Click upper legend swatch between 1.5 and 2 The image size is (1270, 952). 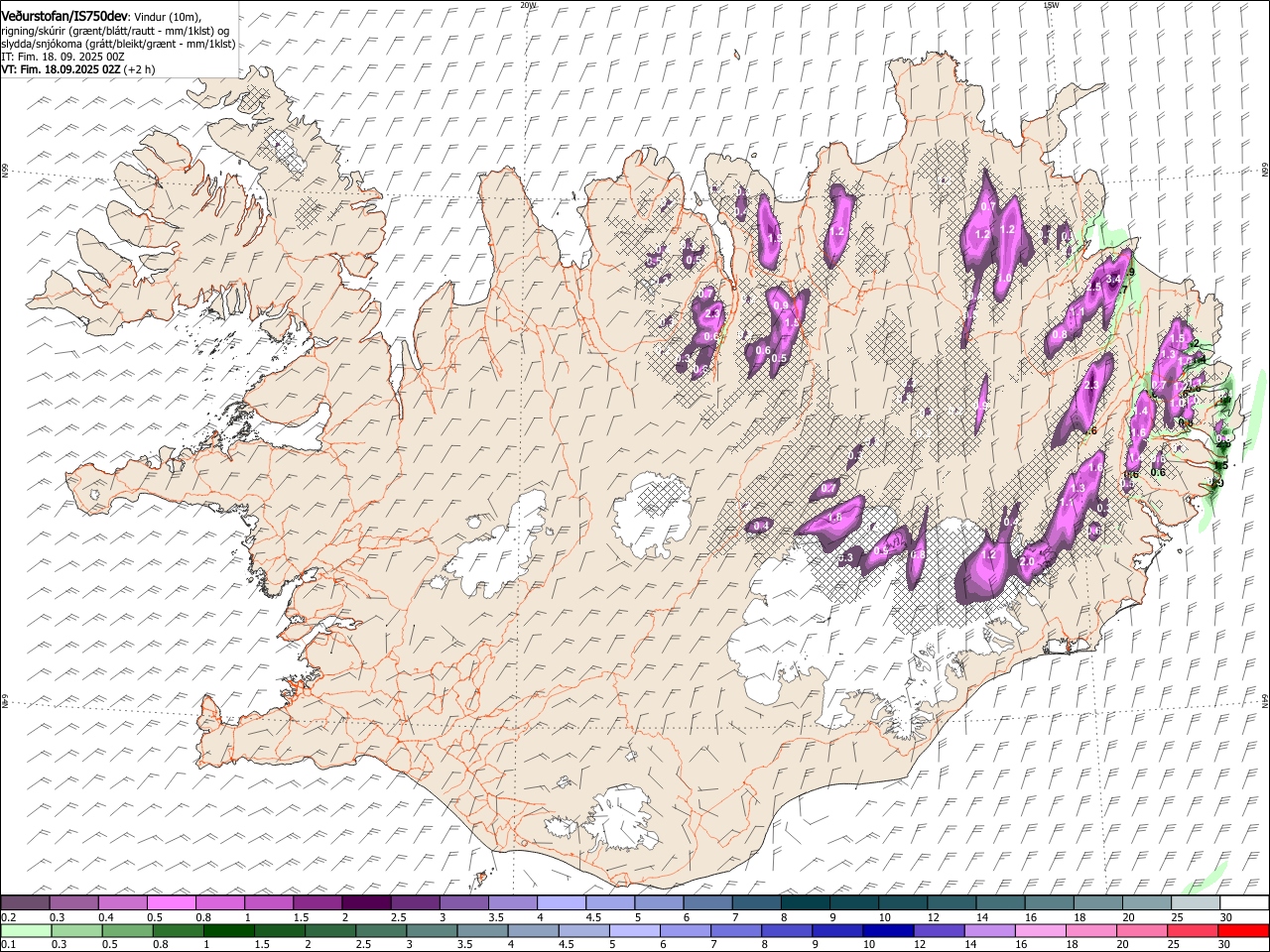point(317,902)
